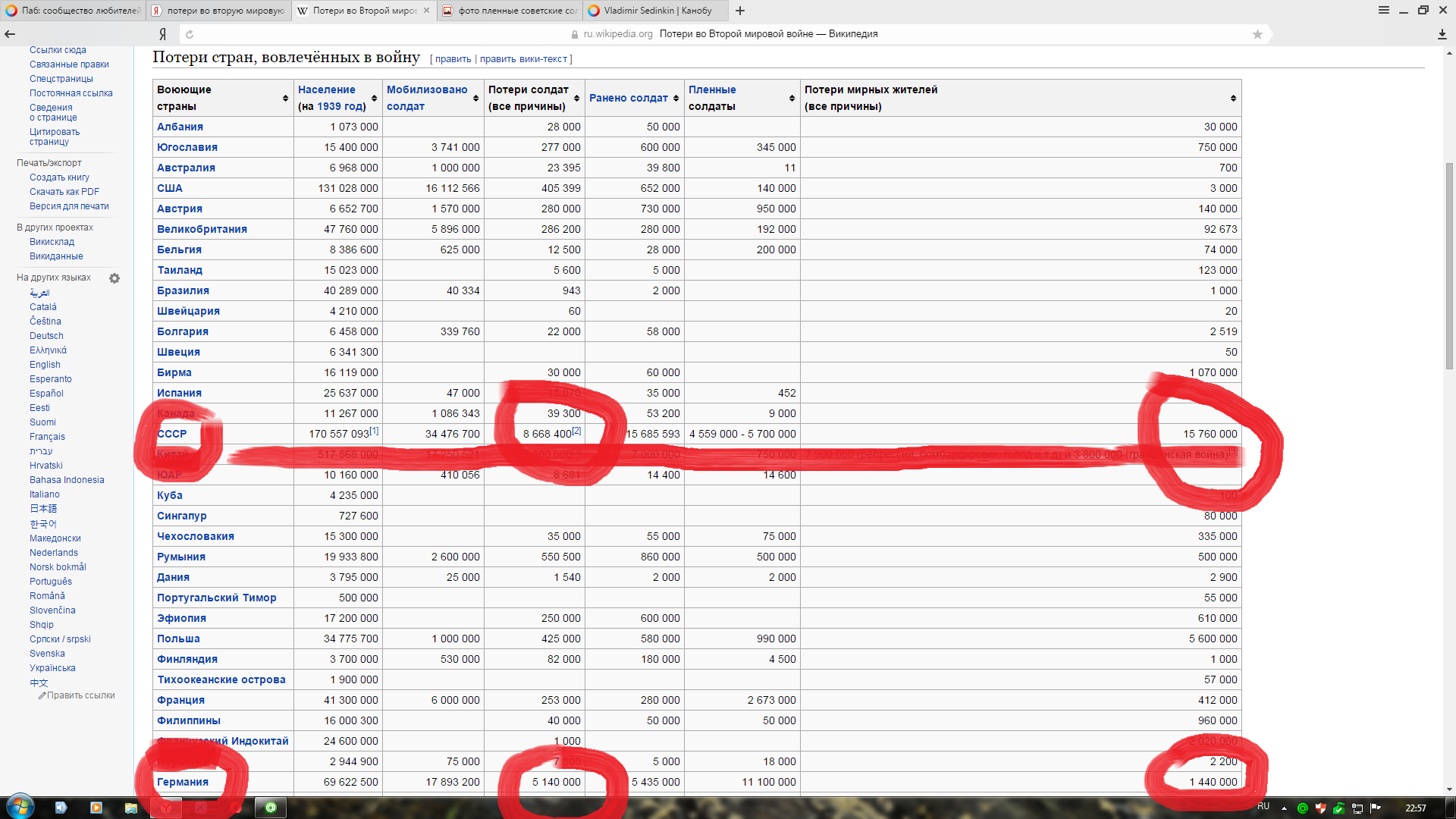Click the 'править' section edit link

pos(453,59)
